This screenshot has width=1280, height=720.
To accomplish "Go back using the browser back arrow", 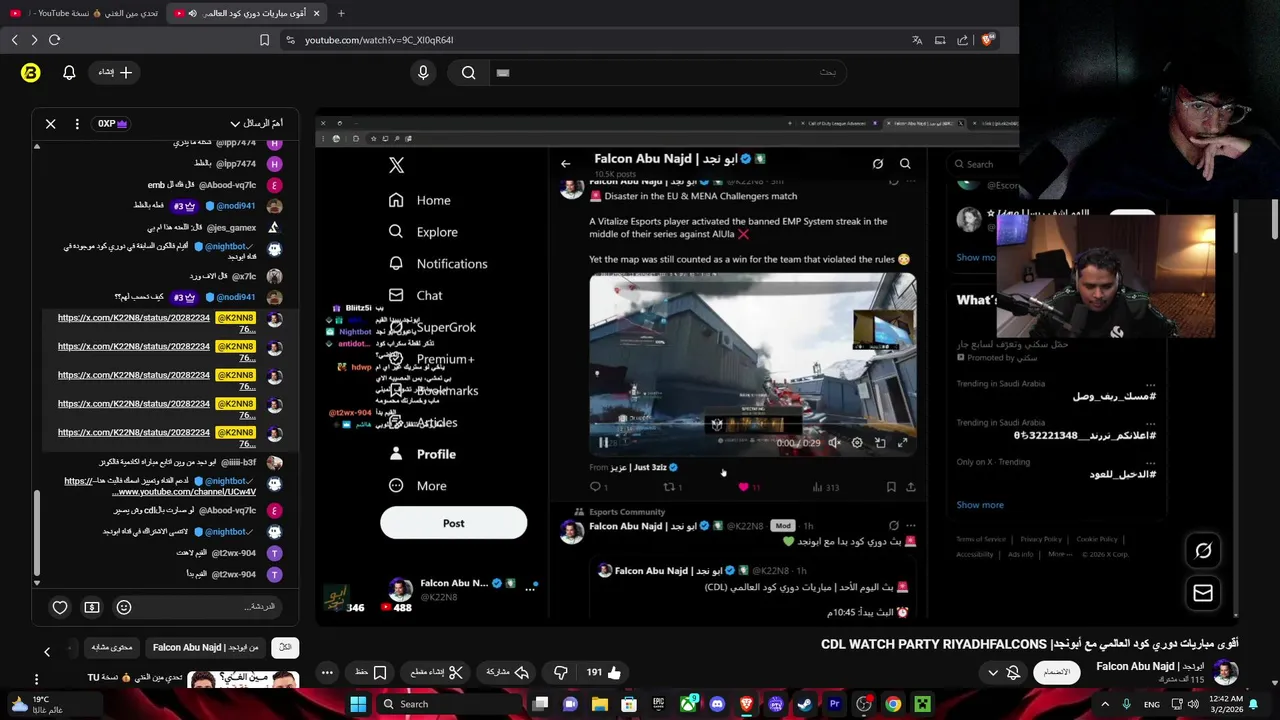I will click(14, 40).
